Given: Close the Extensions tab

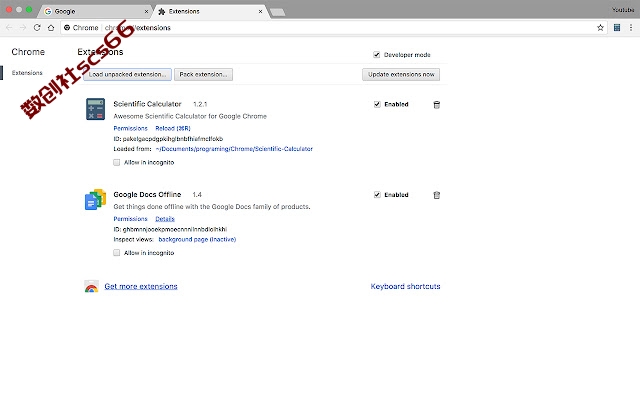Looking at the screenshot, I should pyautogui.click(x=260, y=11).
